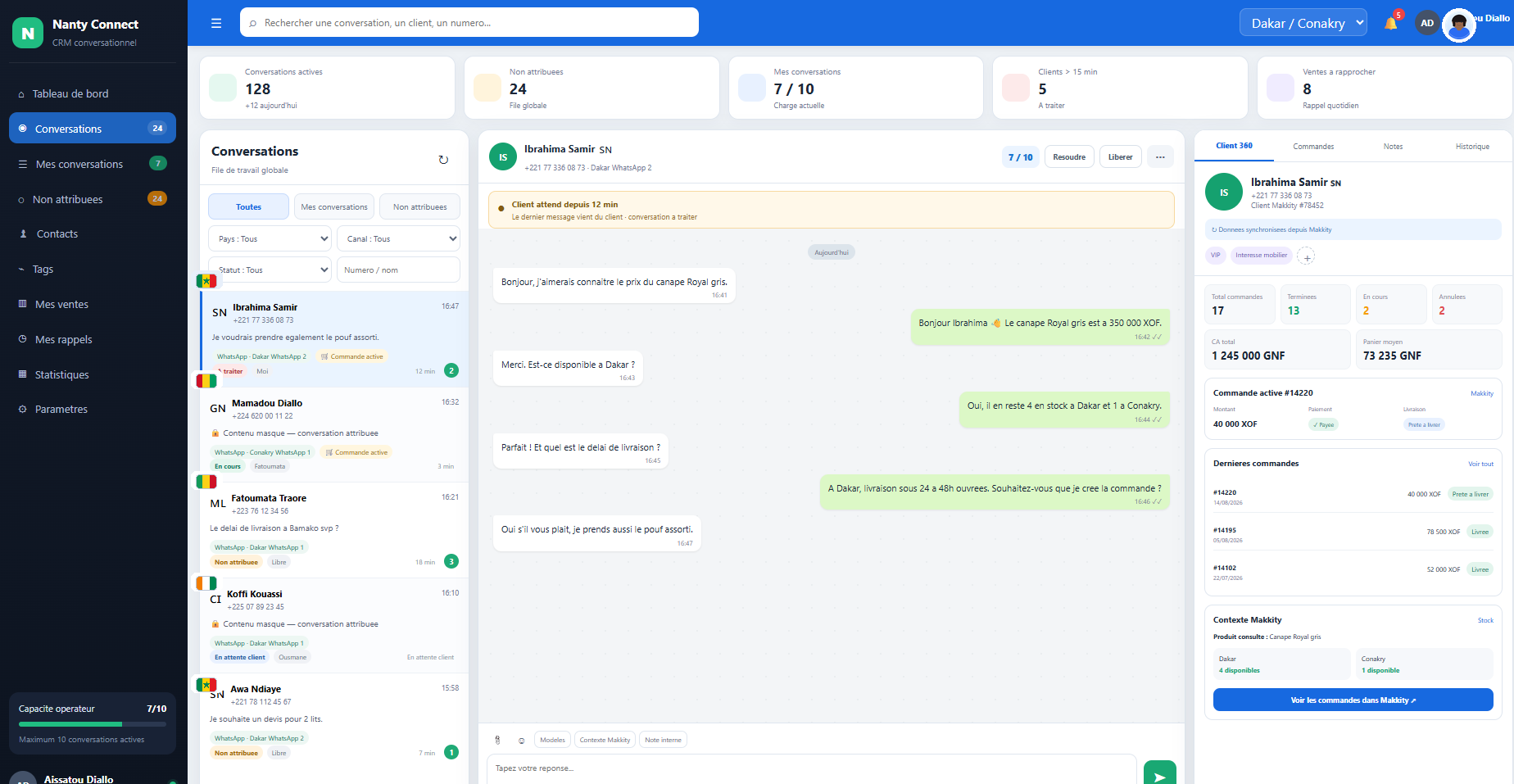
Task: Refresh the Conversations list
Action: tap(443, 160)
